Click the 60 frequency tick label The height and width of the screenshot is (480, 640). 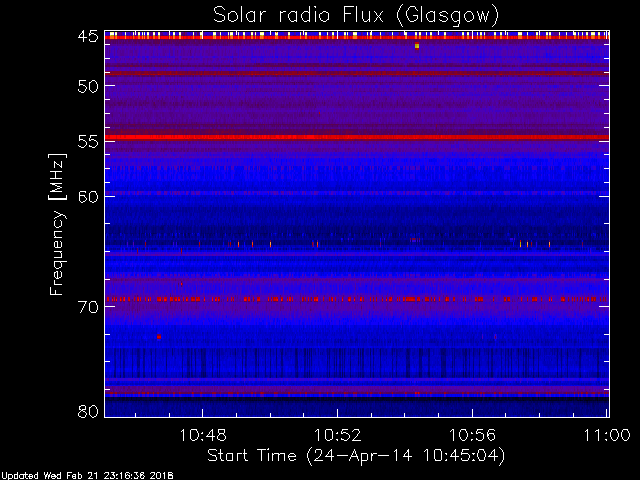tap(88, 197)
